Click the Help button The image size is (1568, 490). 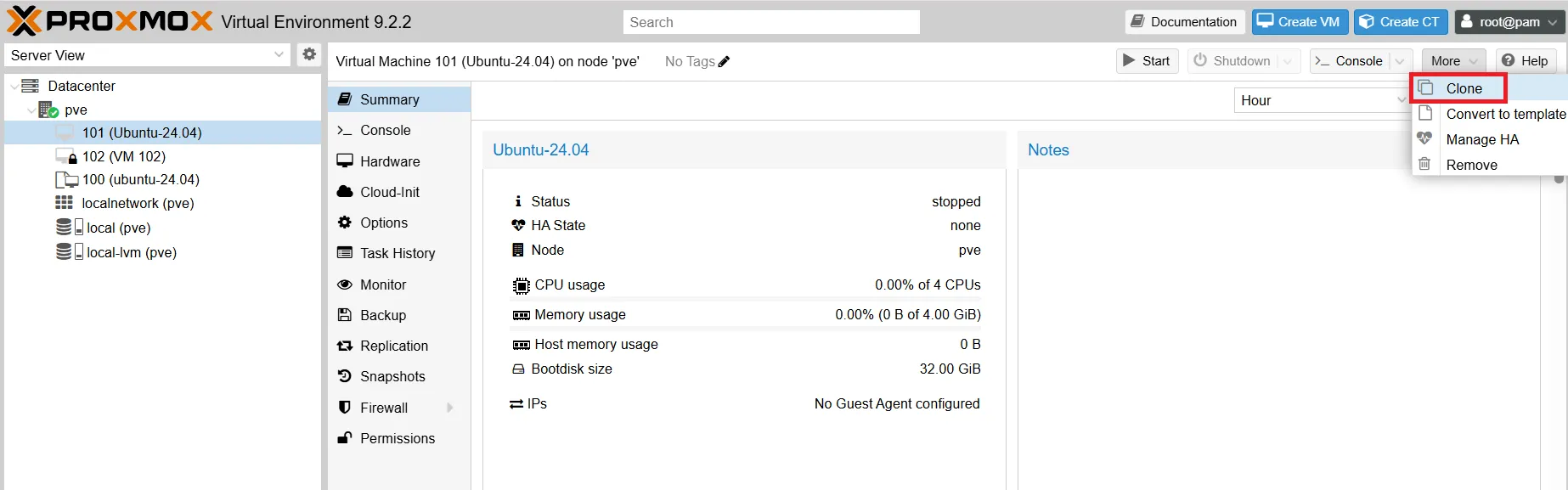[1525, 61]
